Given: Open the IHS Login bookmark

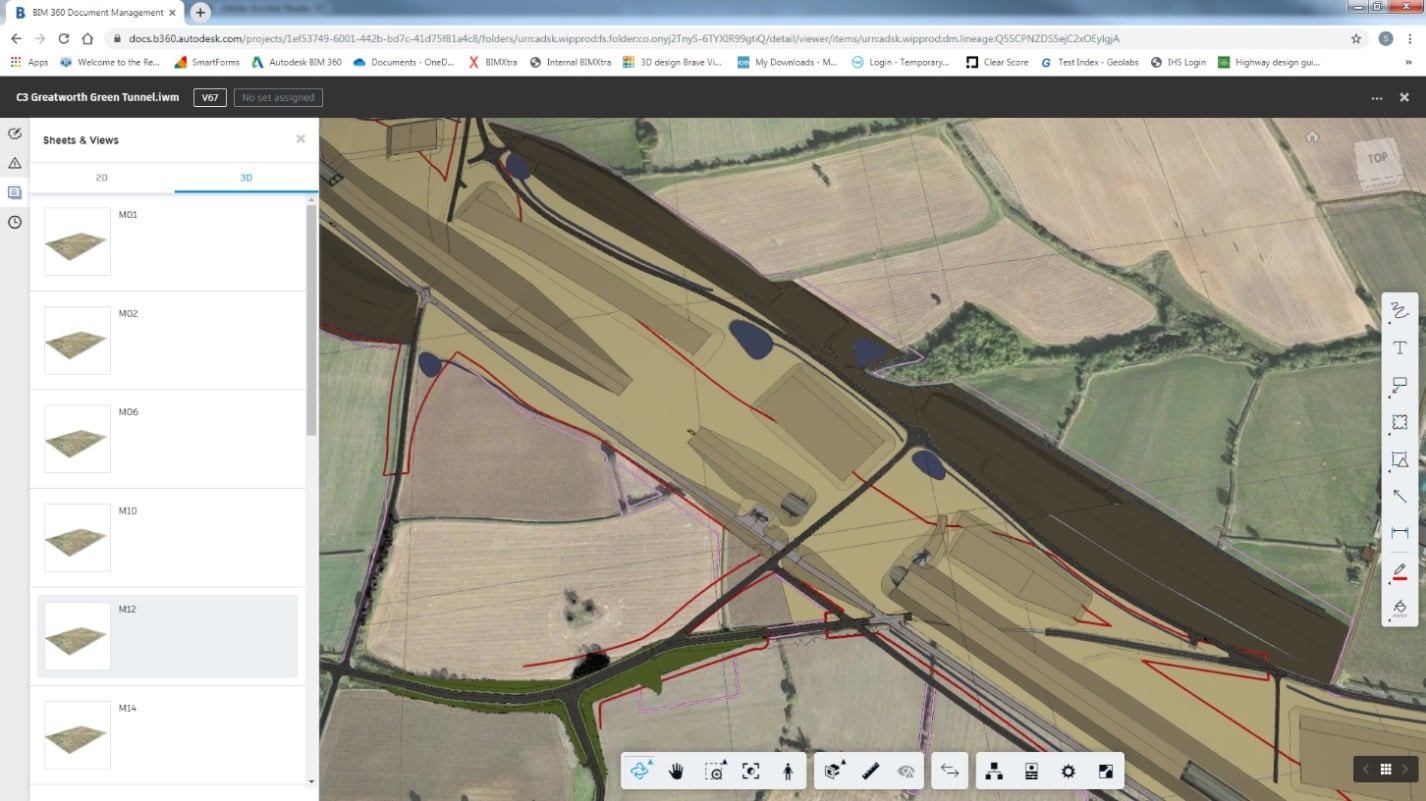Looking at the screenshot, I should point(1178,62).
